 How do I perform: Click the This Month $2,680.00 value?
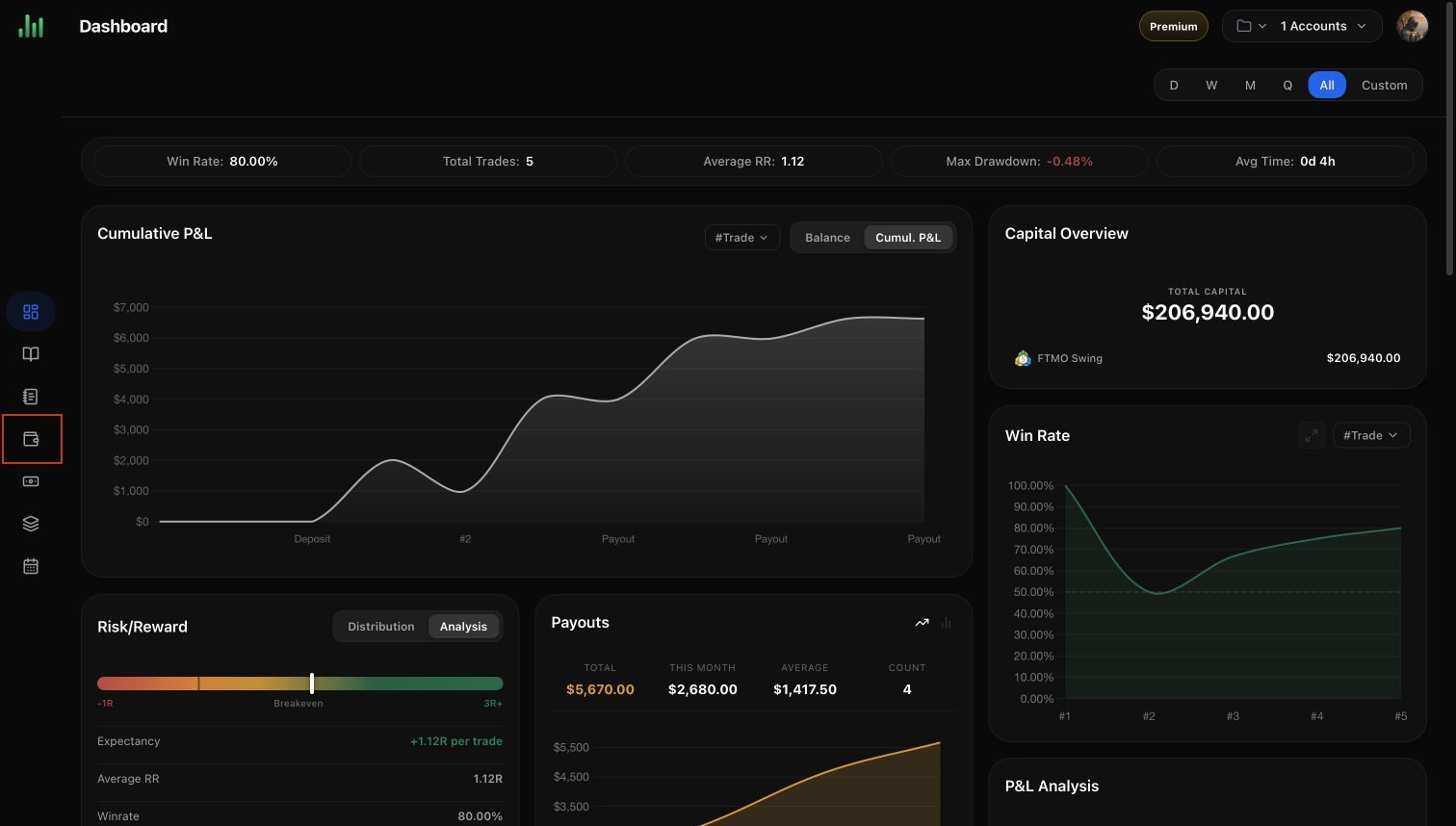click(x=703, y=689)
